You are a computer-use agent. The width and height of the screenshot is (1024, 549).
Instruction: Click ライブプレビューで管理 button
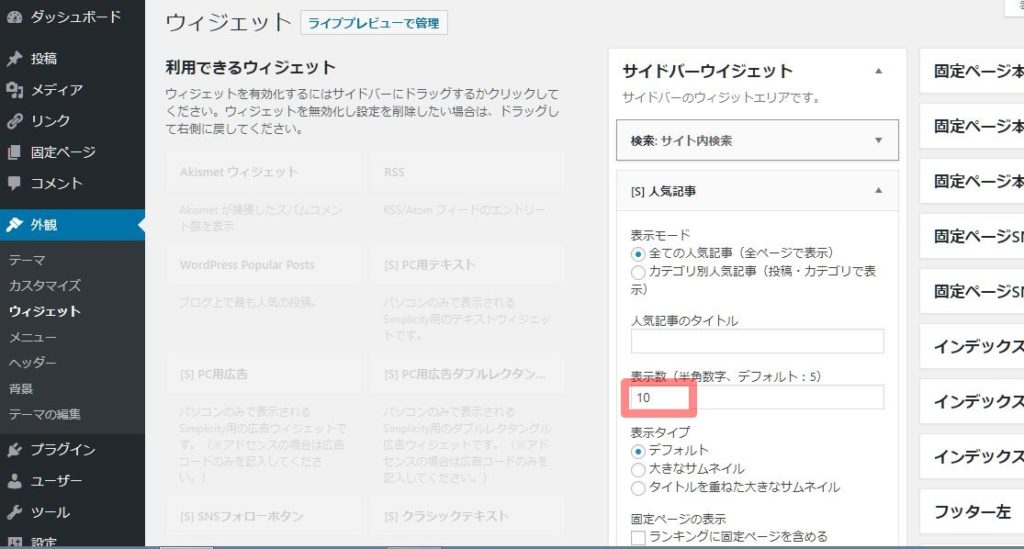pos(373,23)
